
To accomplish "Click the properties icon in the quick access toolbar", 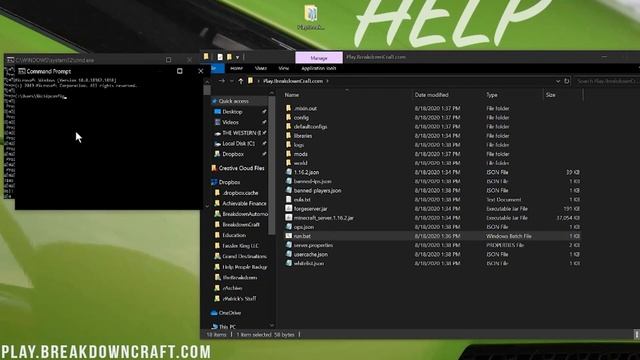I will tap(220, 57).
